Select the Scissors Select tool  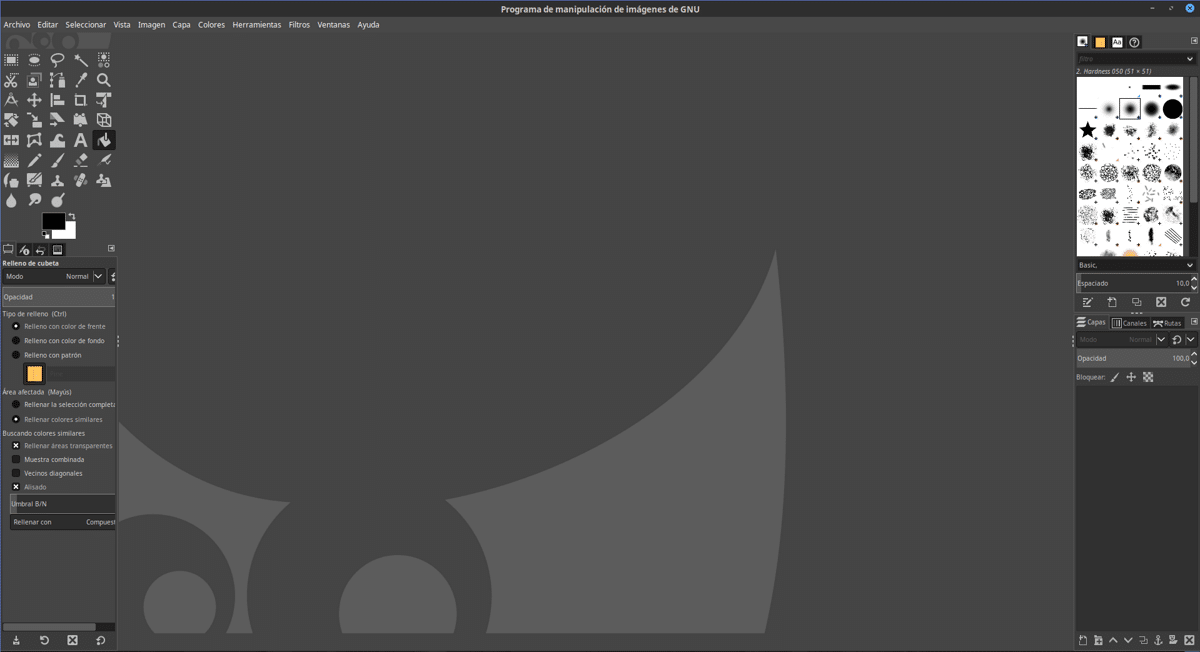11,80
